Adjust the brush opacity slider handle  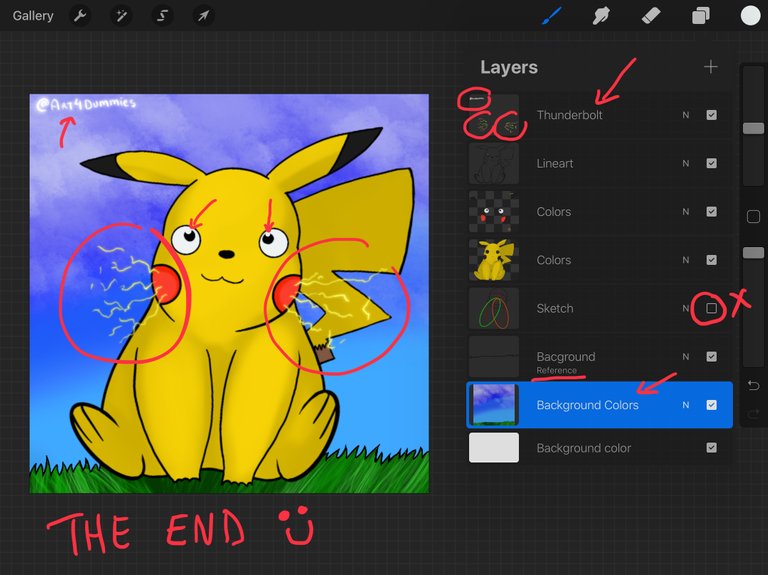pyautogui.click(x=753, y=253)
